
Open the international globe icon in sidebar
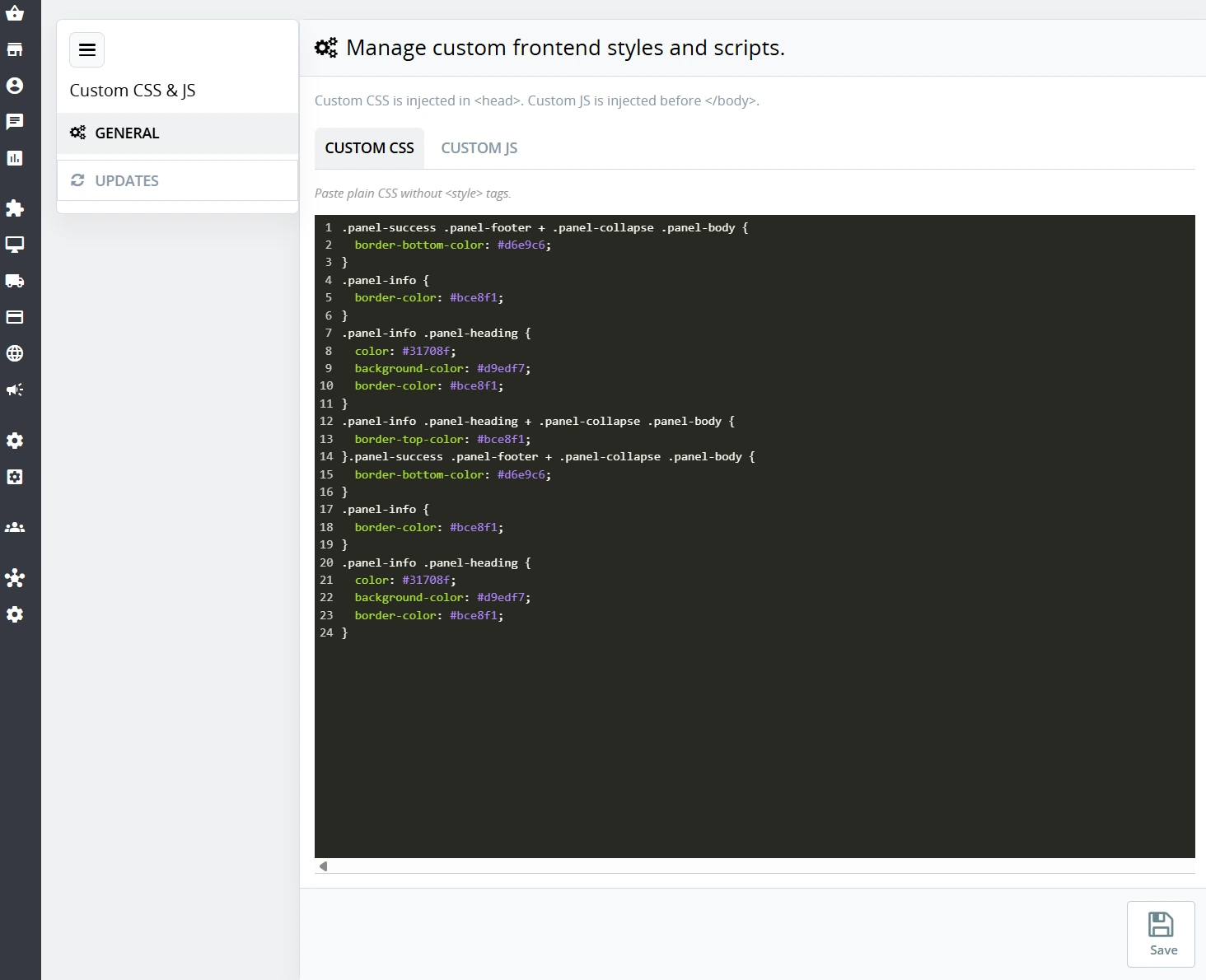coord(15,353)
